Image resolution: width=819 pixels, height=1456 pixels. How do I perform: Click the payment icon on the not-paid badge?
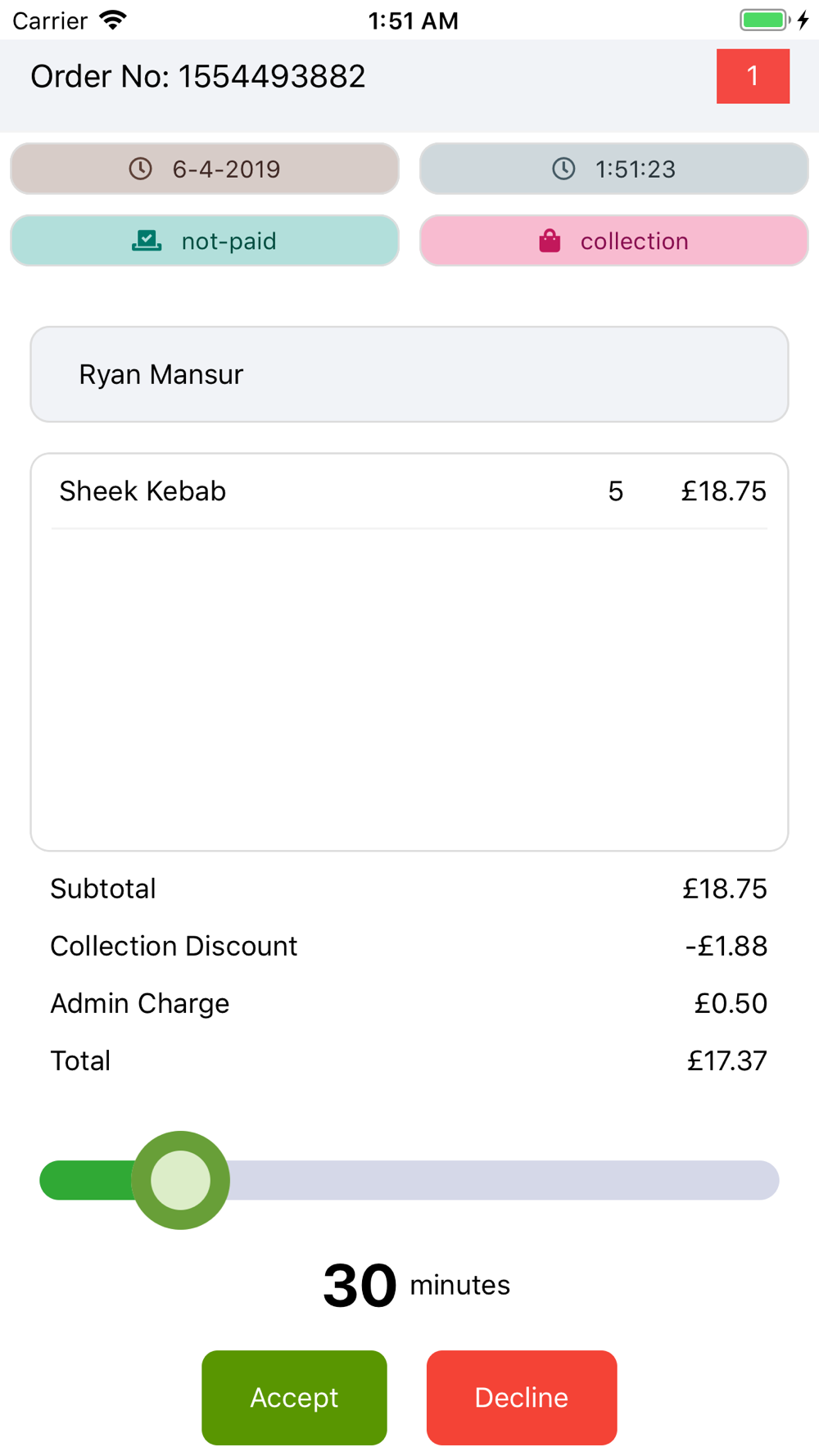[147, 241]
